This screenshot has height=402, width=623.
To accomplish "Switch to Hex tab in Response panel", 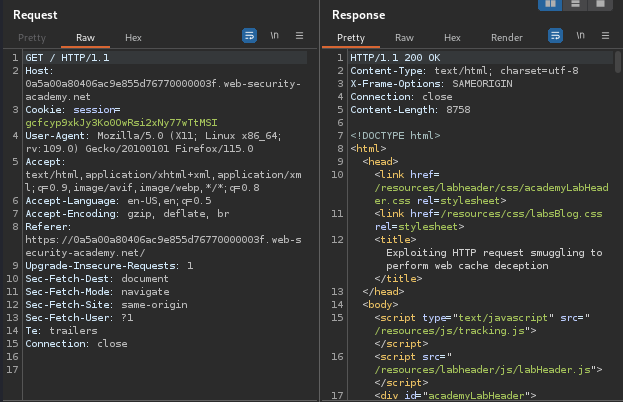I will [452, 38].
